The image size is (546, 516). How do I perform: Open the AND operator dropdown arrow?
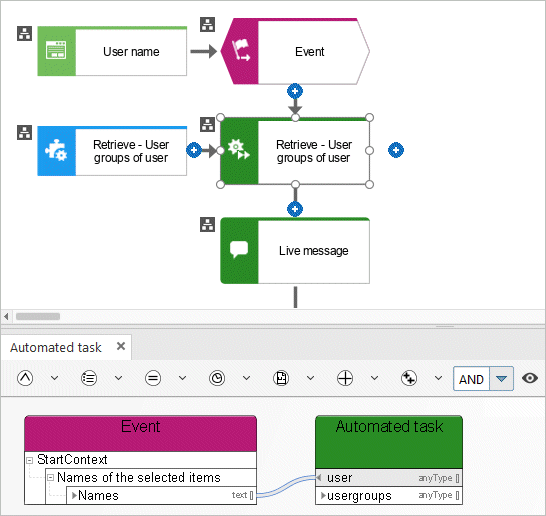point(501,378)
